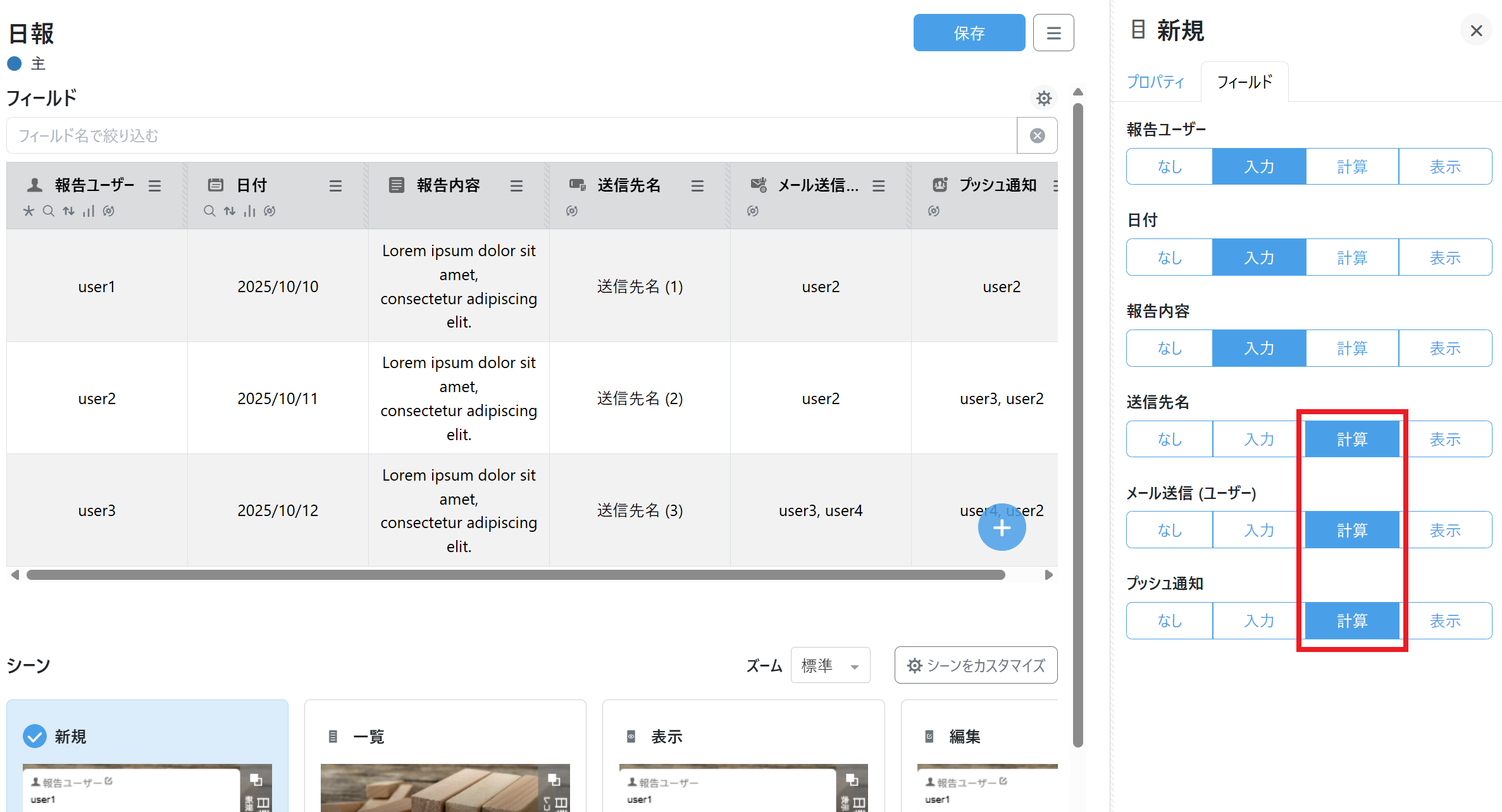Set 送信先名 field to 入力
Image resolution: width=1502 pixels, height=812 pixels.
tap(1259, 439)
